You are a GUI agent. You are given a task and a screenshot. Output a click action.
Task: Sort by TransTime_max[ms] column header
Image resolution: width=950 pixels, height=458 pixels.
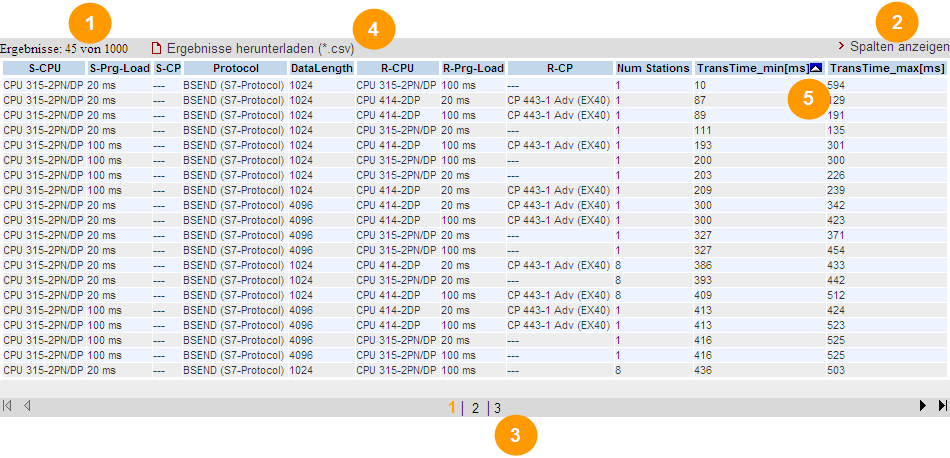(888, 68)
